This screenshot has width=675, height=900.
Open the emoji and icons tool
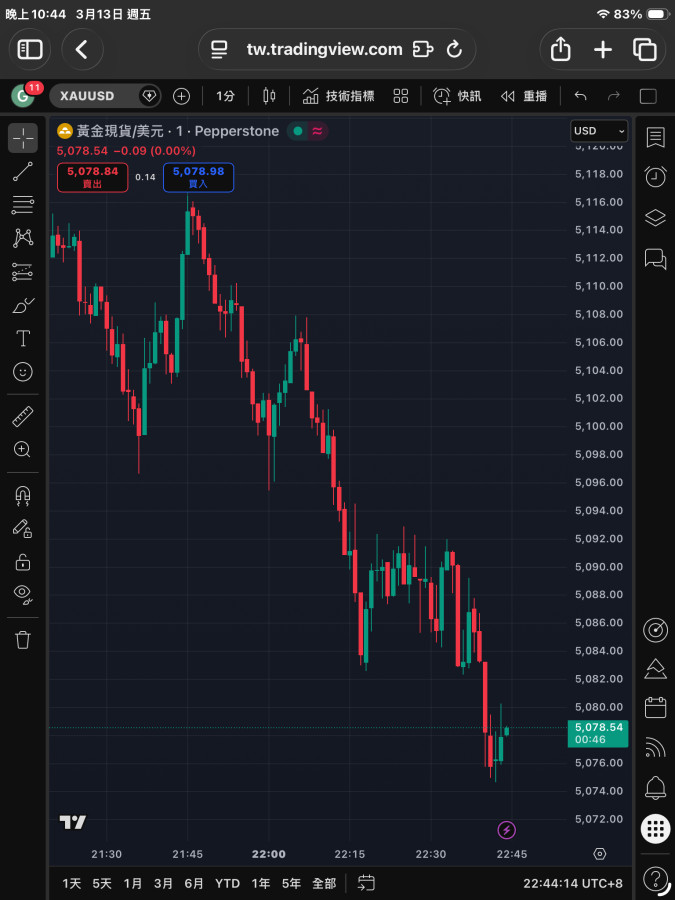(x=23, y=372)
